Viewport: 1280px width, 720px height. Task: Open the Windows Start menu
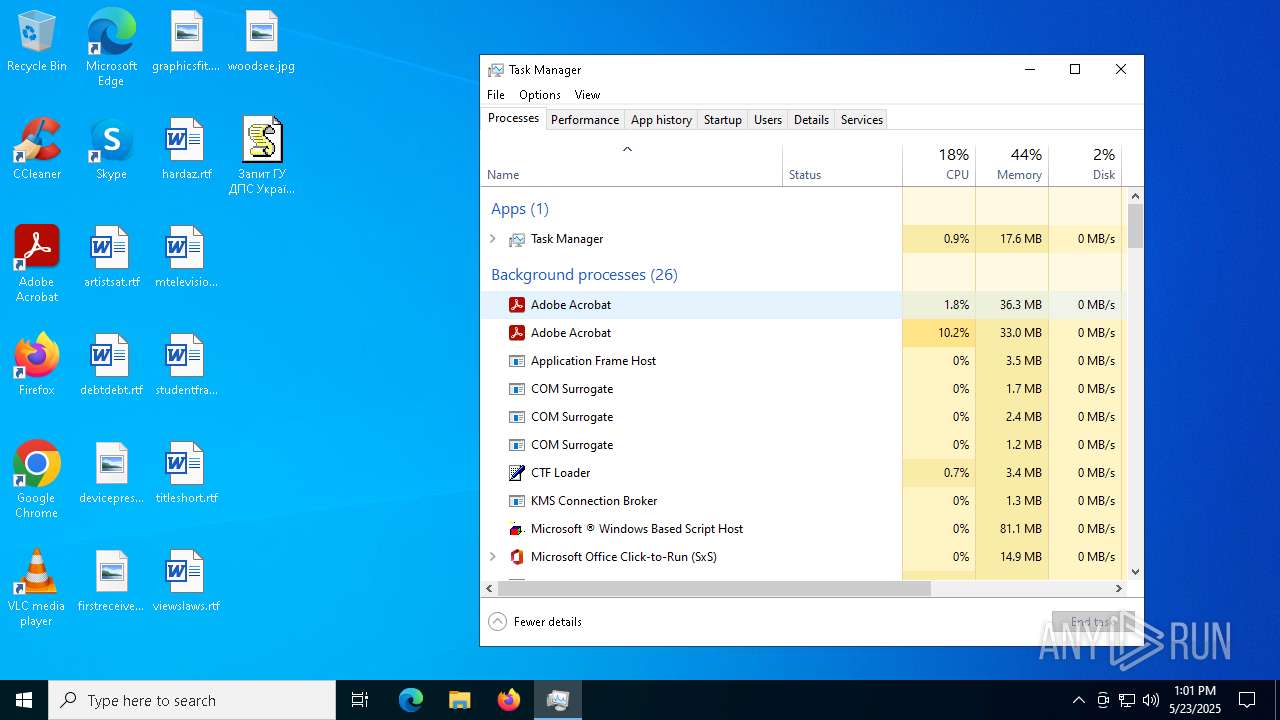24,700
